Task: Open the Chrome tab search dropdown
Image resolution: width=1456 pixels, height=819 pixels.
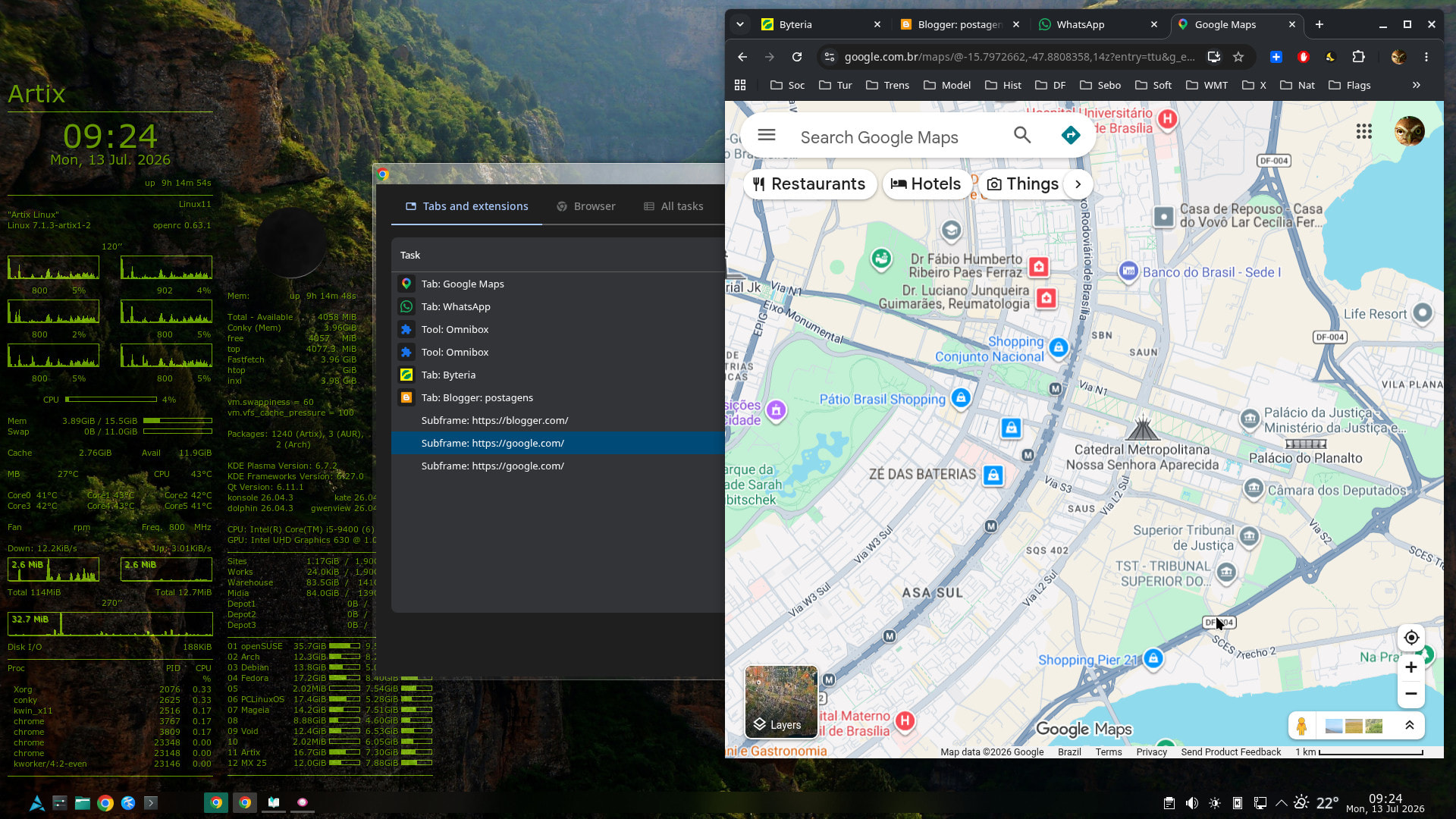Action: point(740,24)
